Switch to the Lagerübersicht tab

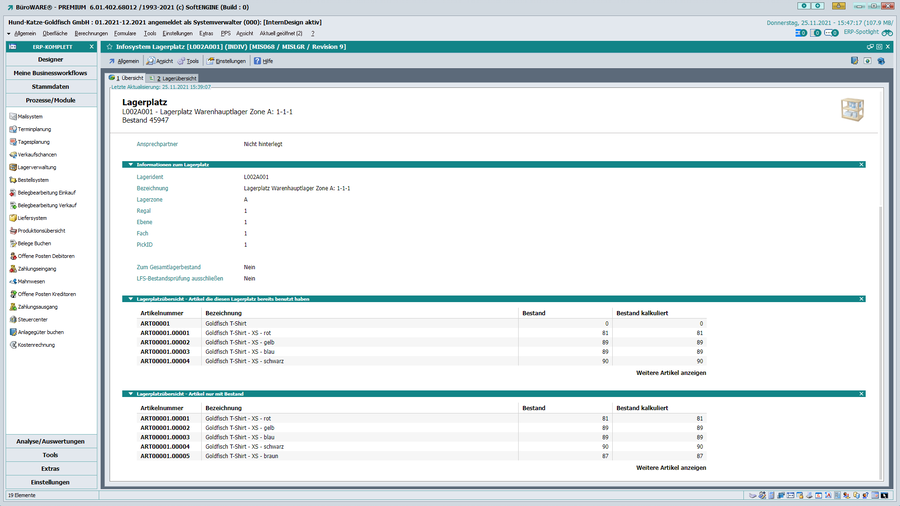[175, 77]
